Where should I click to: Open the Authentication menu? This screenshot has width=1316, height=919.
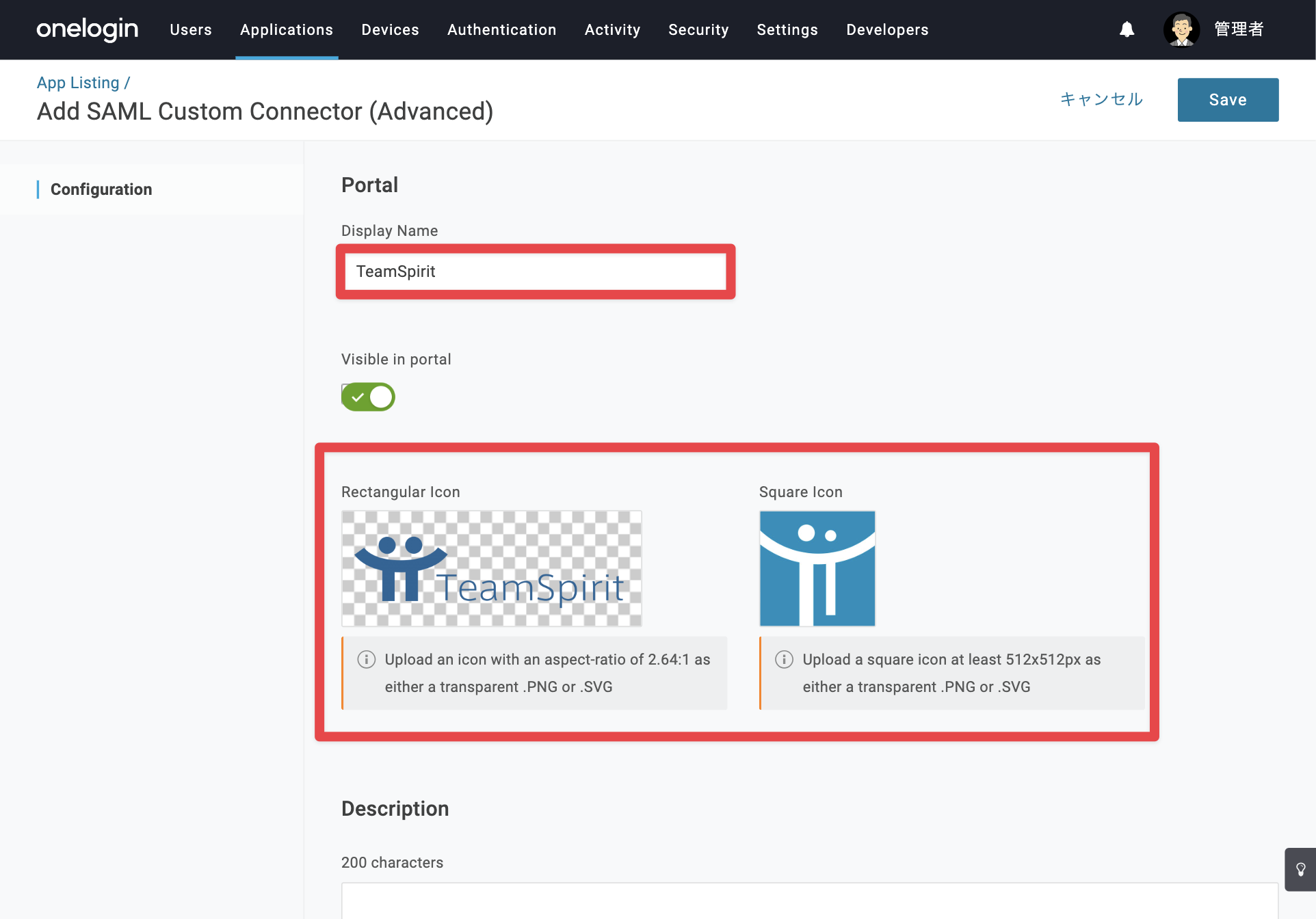coord(502,29)
